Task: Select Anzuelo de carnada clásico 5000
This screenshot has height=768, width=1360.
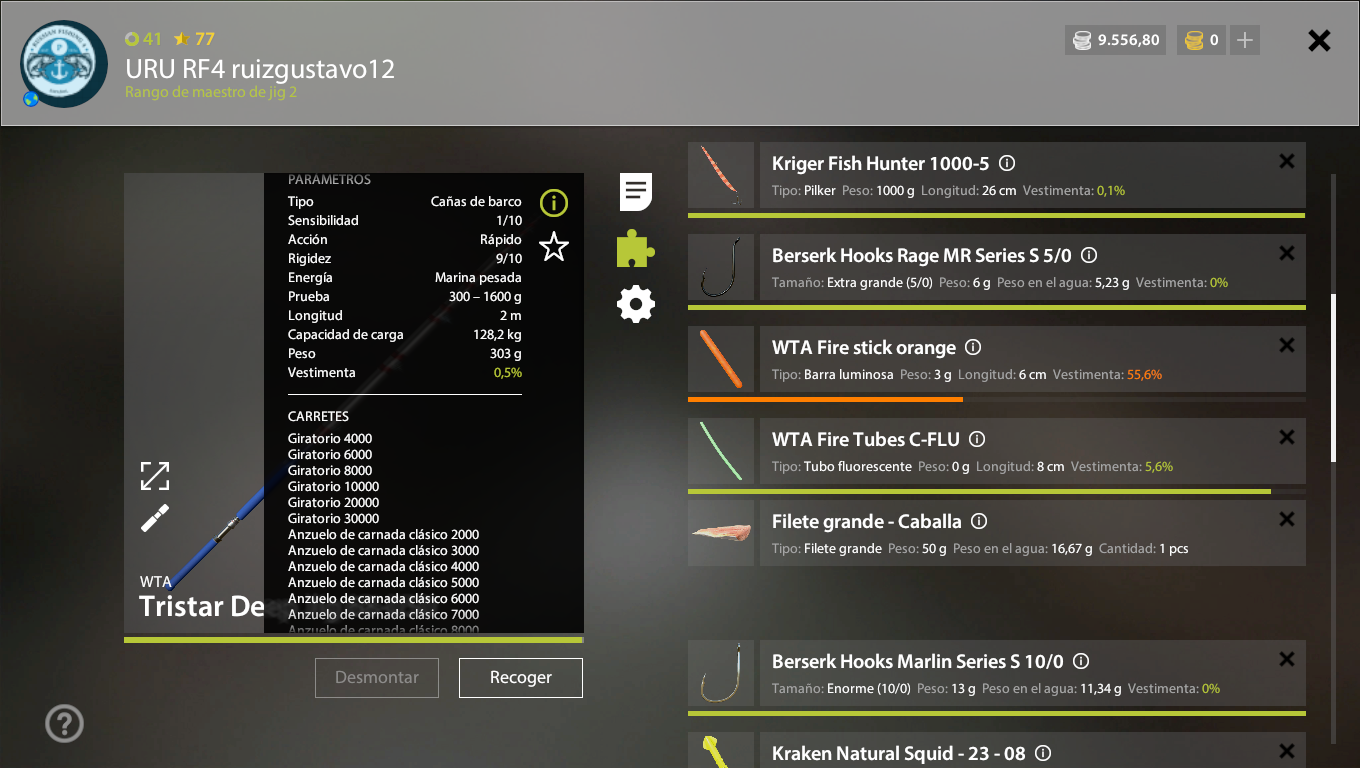Action: (x=384, y=582)
